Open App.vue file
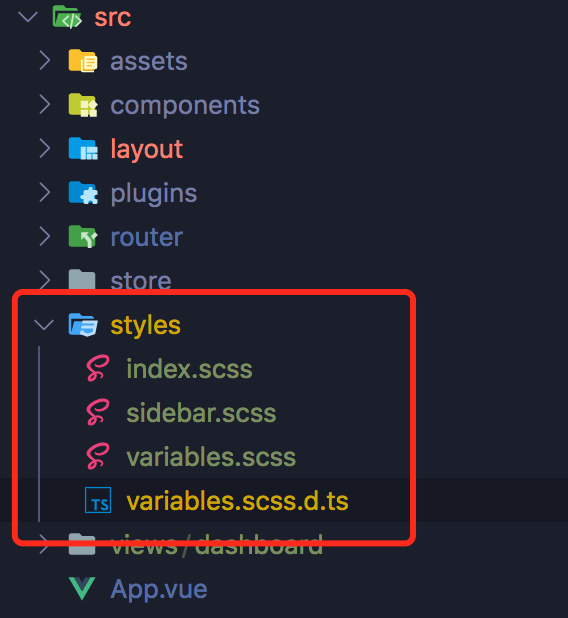This screenshot has width=568, height=618. [x=159, y=590]
